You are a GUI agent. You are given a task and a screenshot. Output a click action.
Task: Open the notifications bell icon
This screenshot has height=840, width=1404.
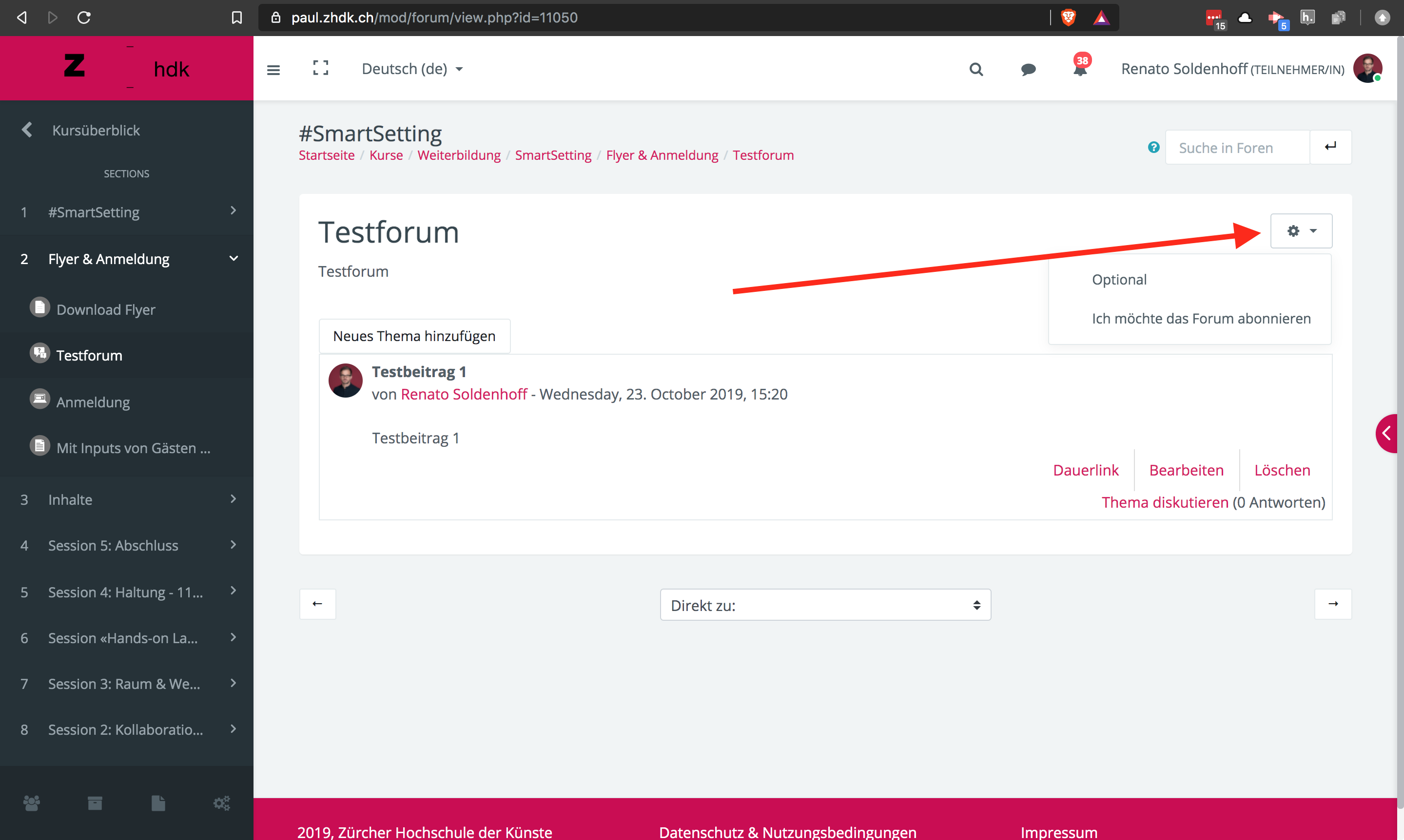[x=1079, y=69]
